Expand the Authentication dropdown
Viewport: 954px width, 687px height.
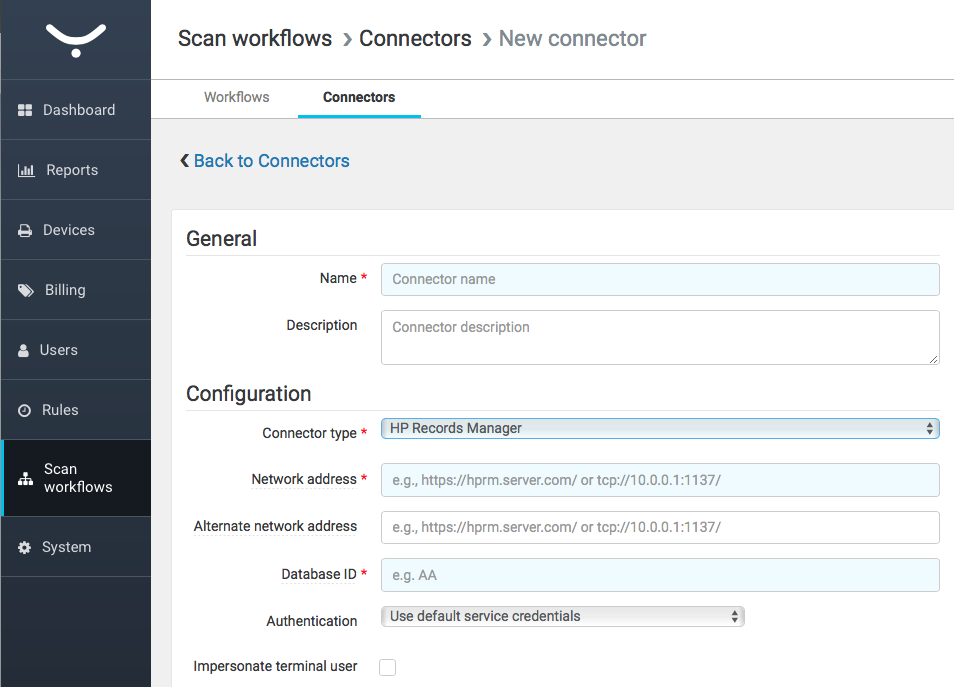563,617
